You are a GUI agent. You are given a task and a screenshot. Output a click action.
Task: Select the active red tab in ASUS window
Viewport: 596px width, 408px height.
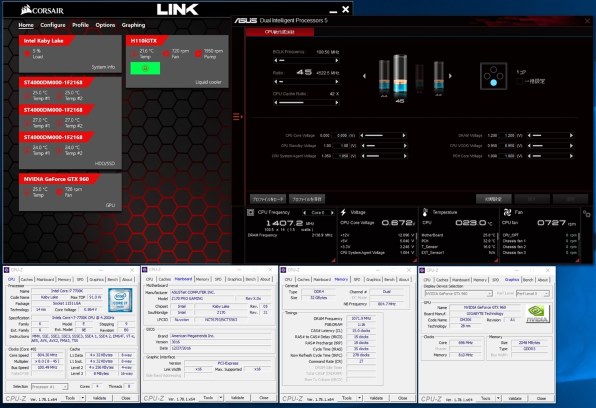click(x=280, y=32)
